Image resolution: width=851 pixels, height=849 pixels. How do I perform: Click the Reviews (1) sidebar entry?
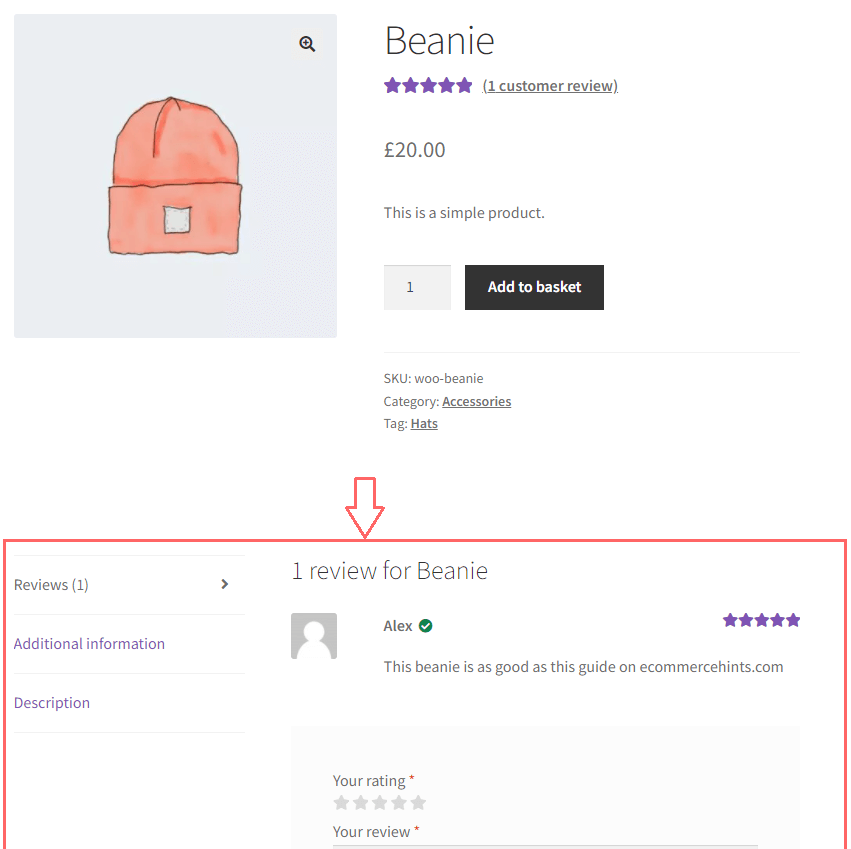pos(51,584)
